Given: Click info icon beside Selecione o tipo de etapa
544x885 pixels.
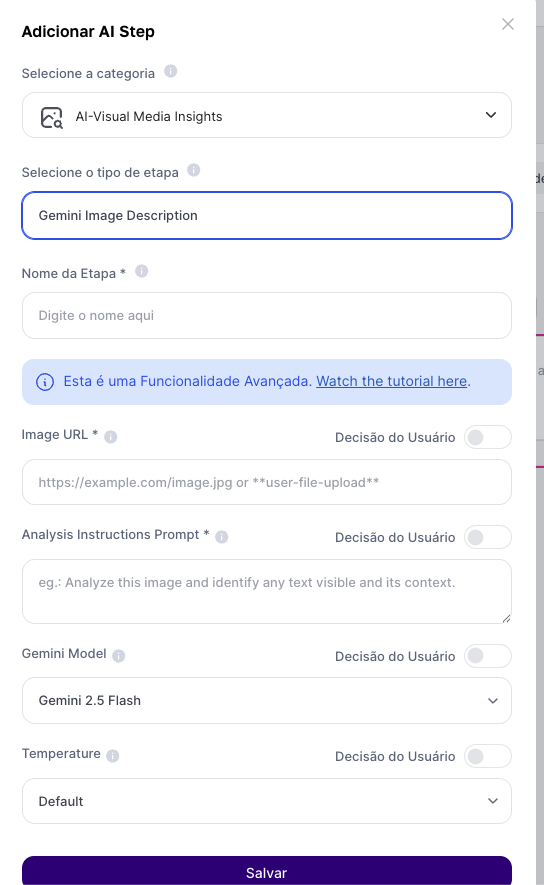Looking at the screenshot, I should point(194,170).
